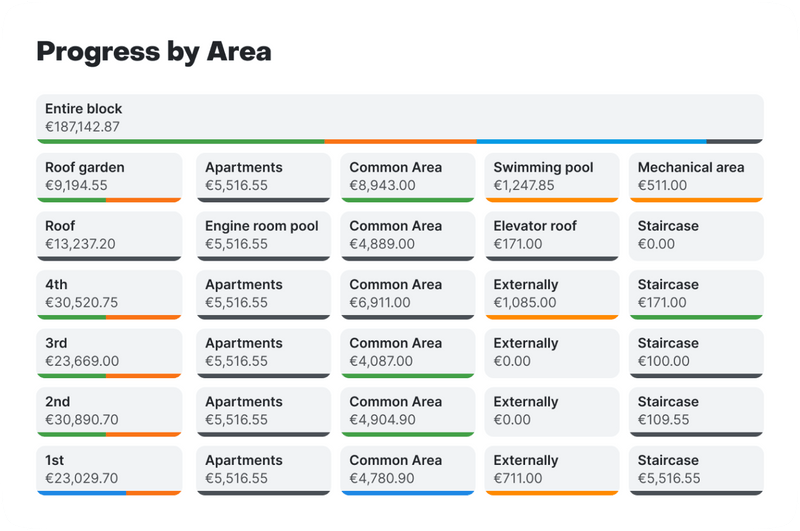This screenshot has width=800, height=531.
Task: Open Staircase card with €109.55
Action: pyautogui.click(x=696, y=411)
